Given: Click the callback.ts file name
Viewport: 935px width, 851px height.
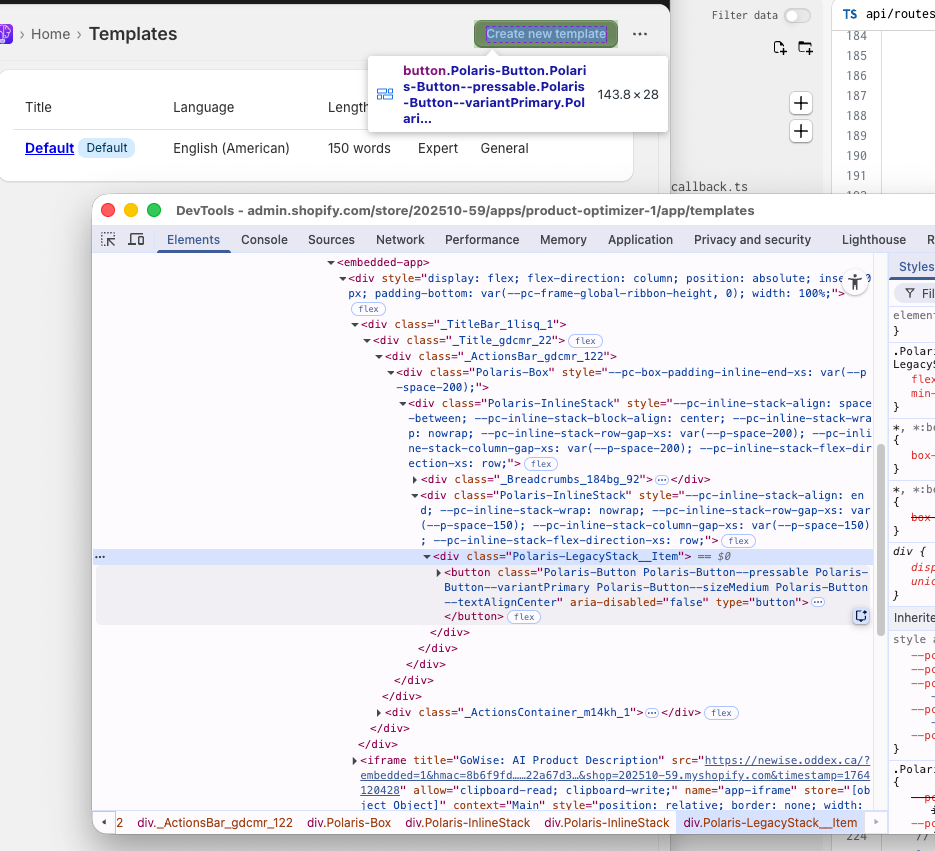Looking at the screenshot, I should tap(709, 187).
